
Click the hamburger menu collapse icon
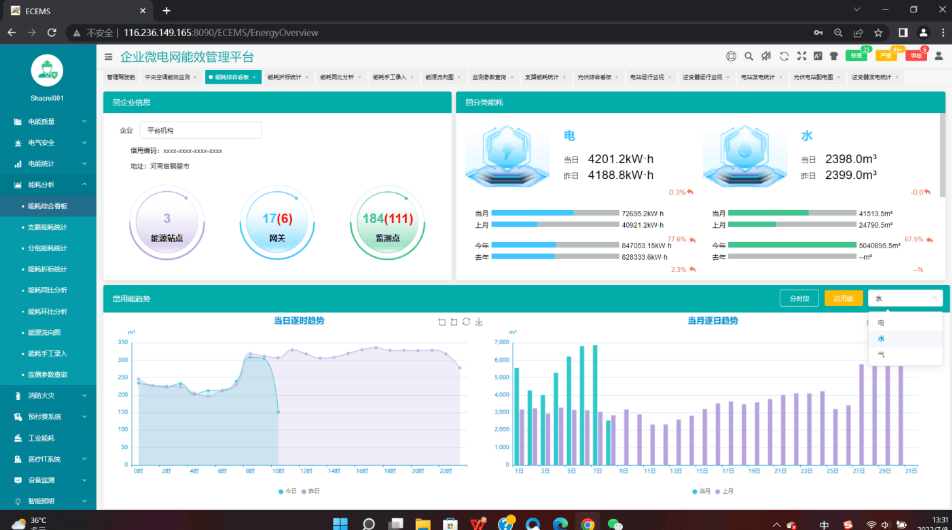point(108,57)
